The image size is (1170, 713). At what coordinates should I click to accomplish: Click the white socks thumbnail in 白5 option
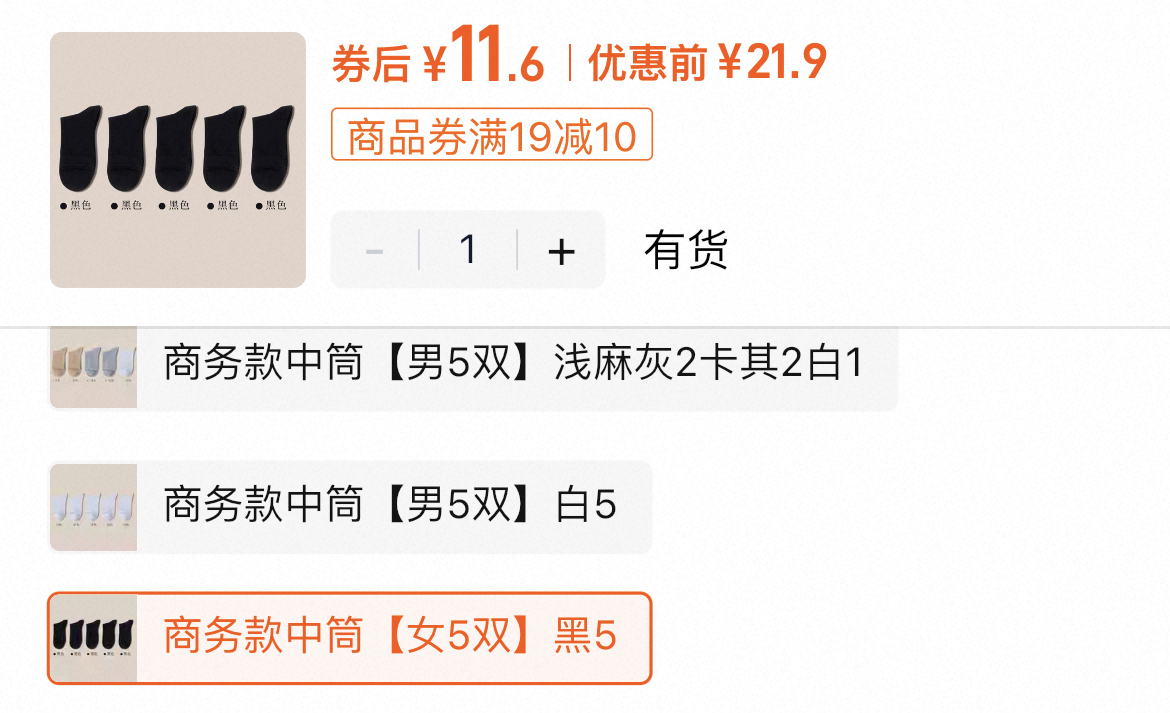pos(93,507)
